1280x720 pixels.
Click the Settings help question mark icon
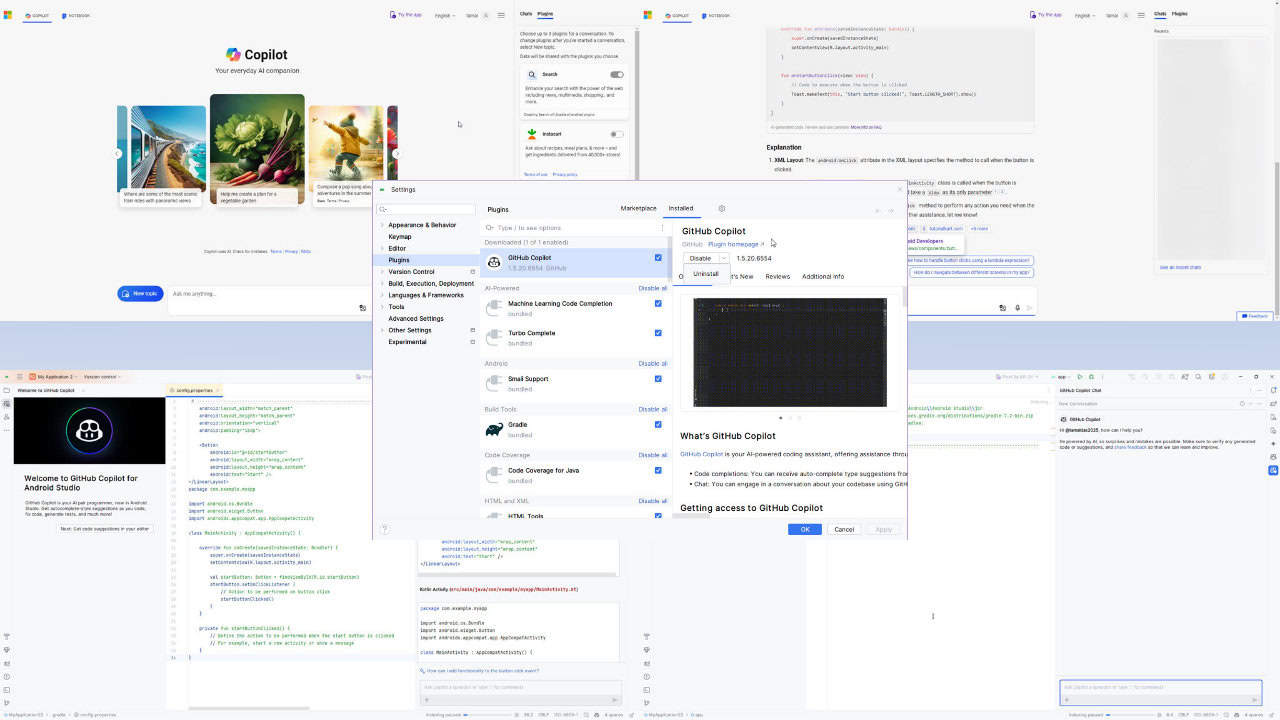pos(384,529)
